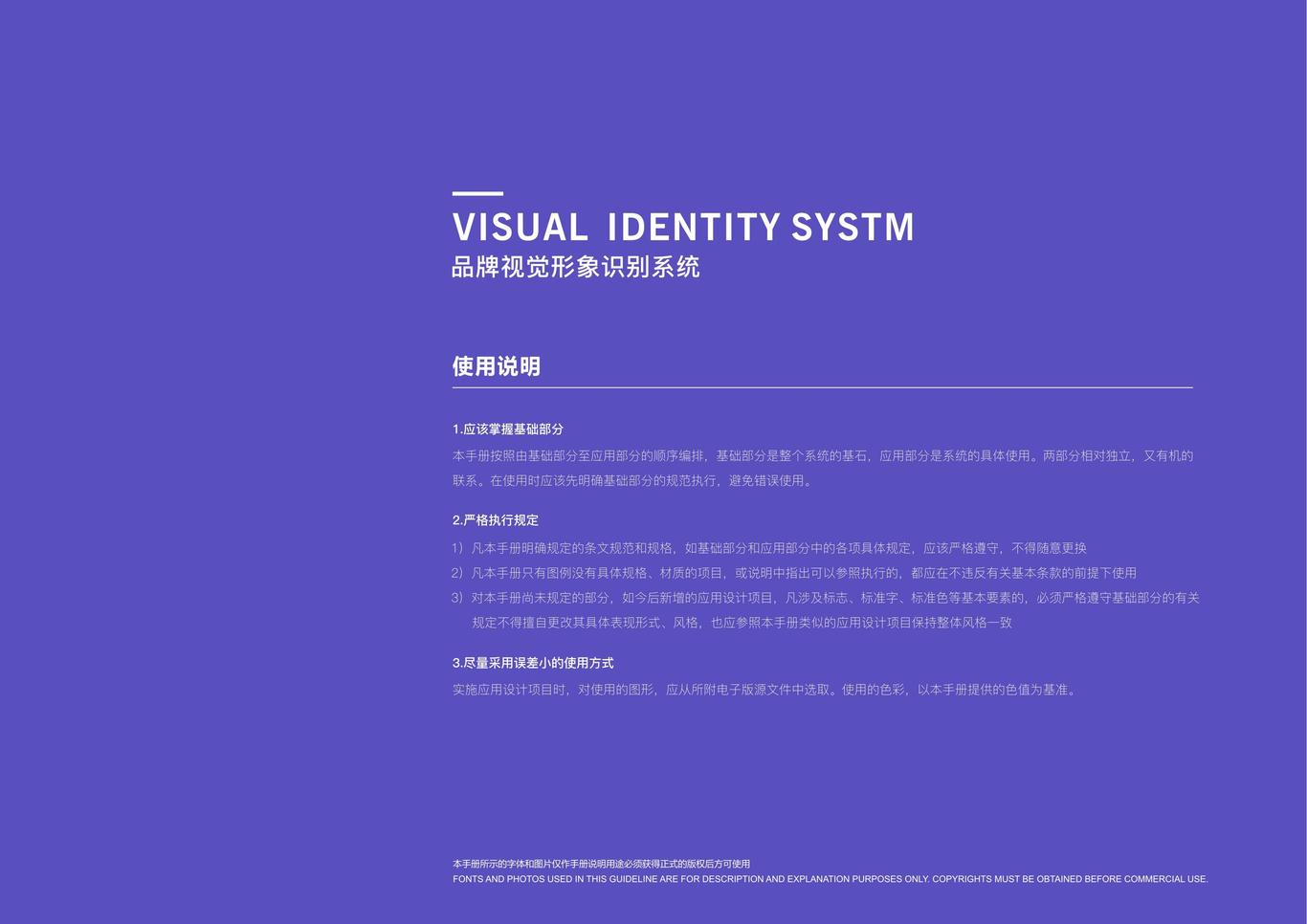
Task: Click the subtitle '品牌视觉形象识别系统'
Action: pyautogui.click(x=576, y=267)
